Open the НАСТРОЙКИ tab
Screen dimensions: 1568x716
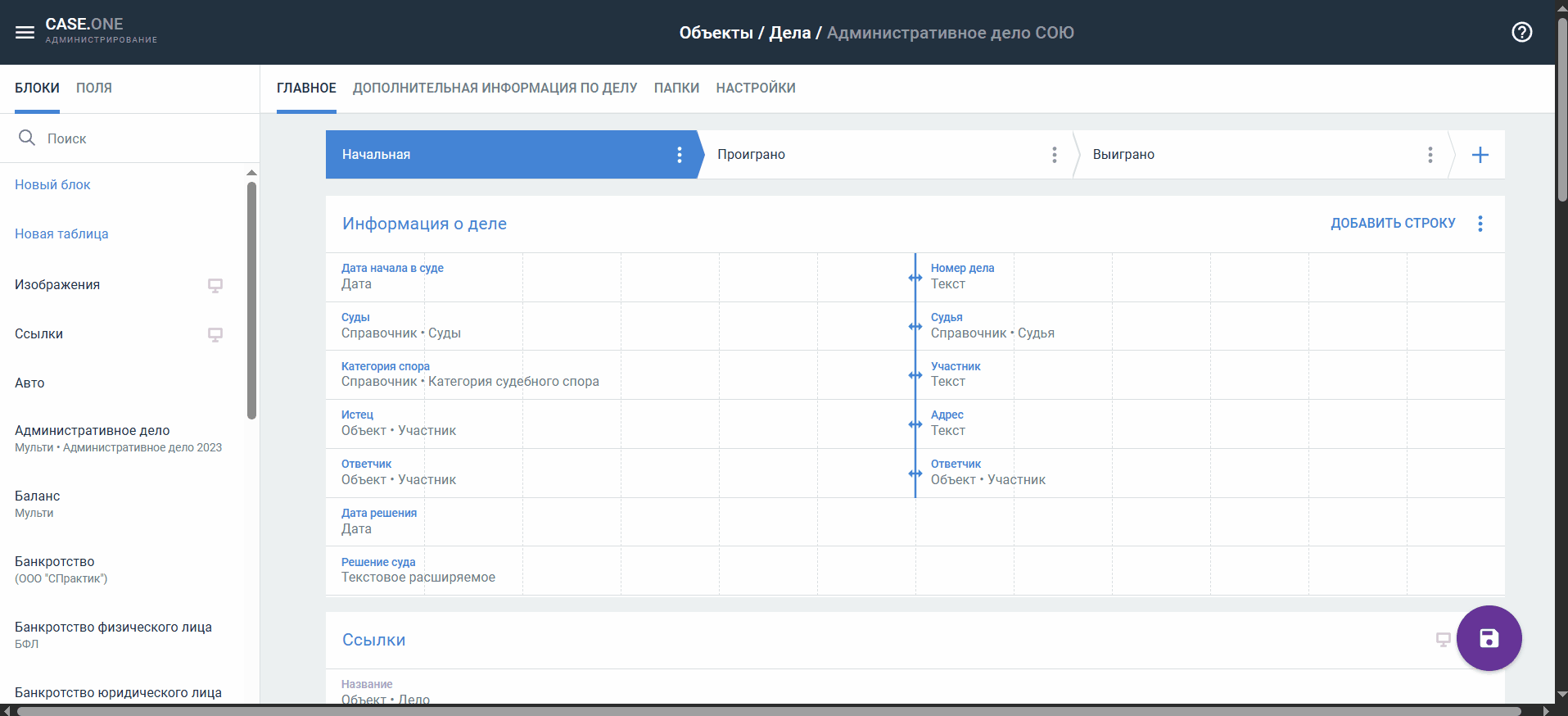[x=755, y=88]
